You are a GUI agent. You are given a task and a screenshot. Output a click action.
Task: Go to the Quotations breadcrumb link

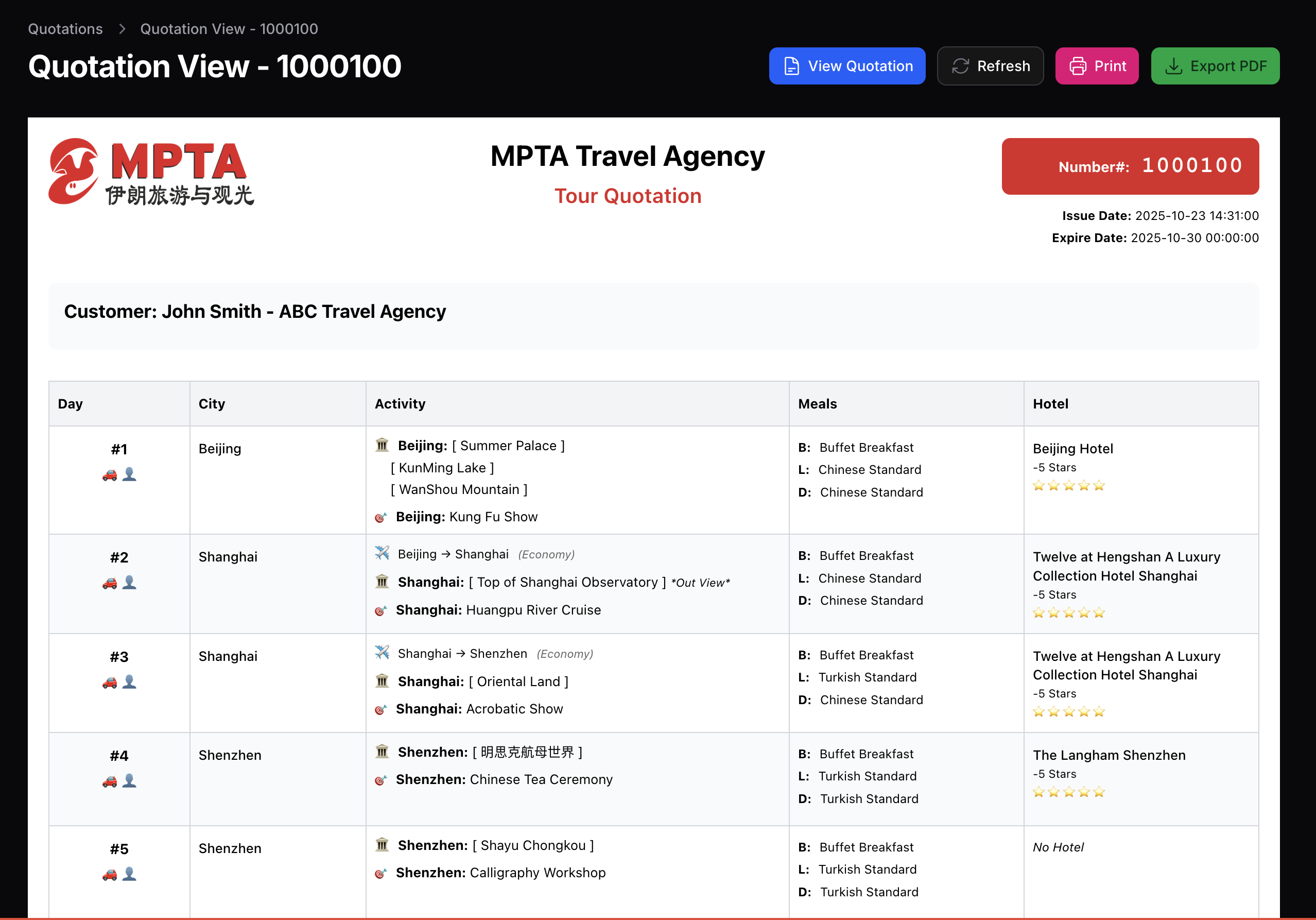65,29
